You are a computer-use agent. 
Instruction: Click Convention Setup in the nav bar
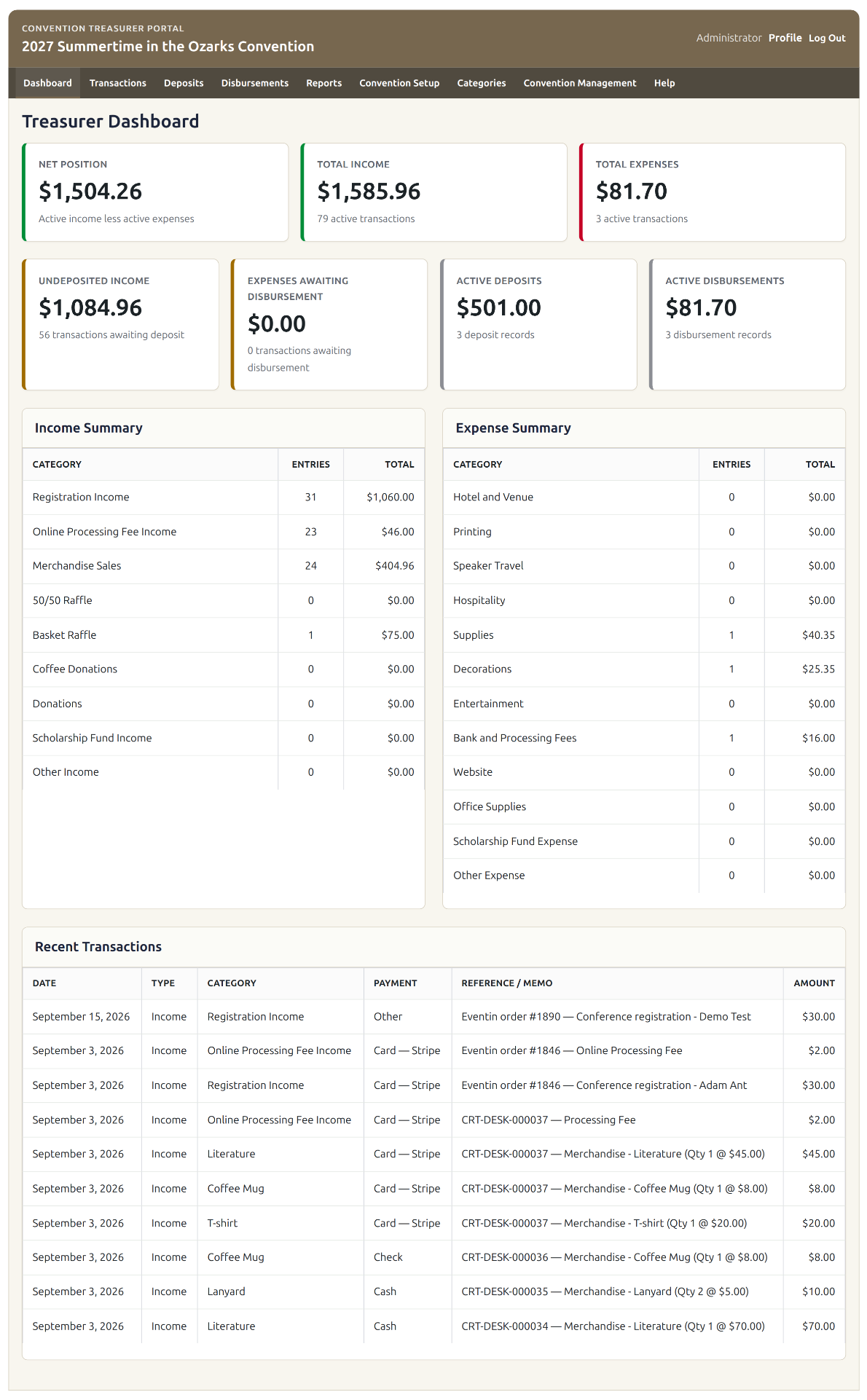399,83
